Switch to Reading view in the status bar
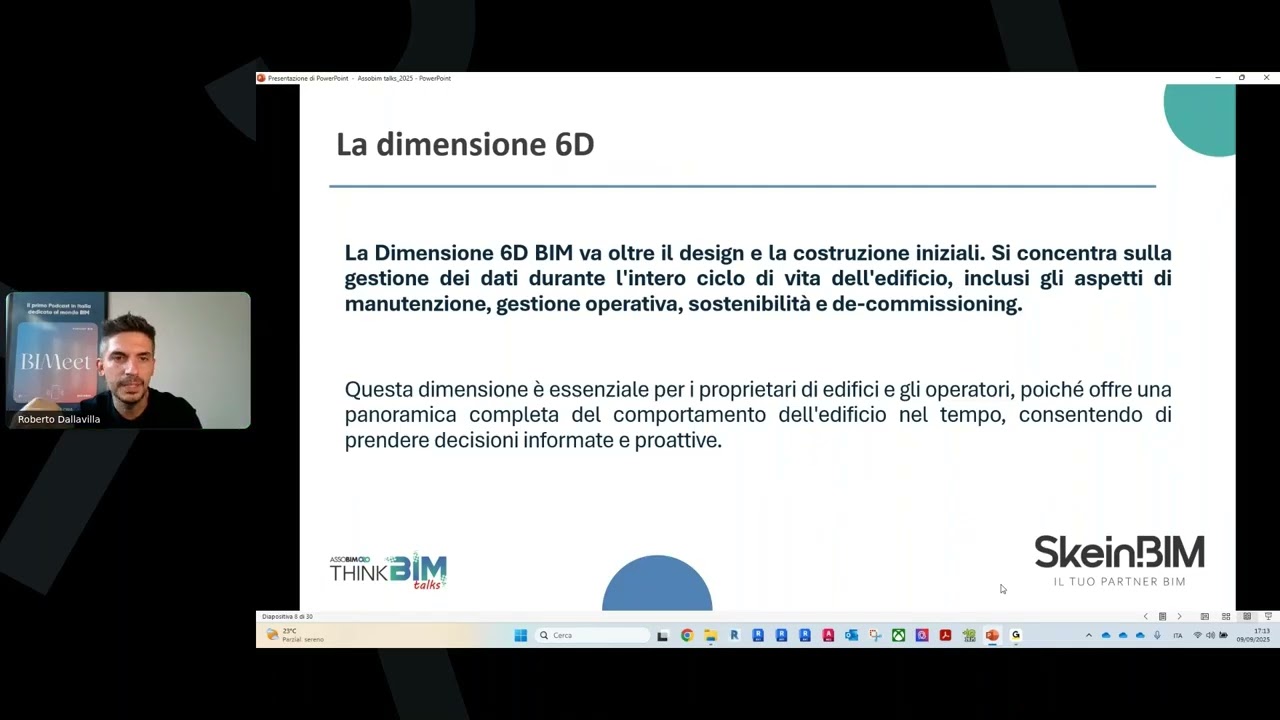The image size is (1280, 720). pyautogui.click(x=1247, y=616)
